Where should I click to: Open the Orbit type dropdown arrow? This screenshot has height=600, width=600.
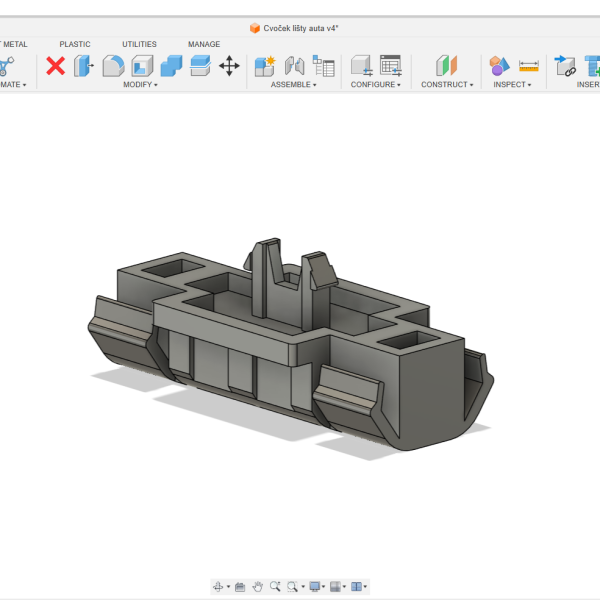(228, 587)
